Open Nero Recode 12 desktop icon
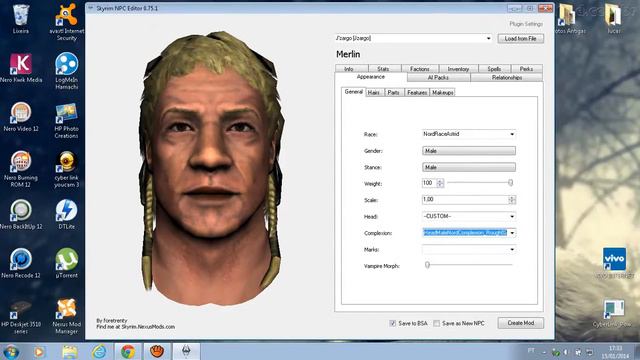This screenshot has width=640, height=360. pyautogui.click(x=21, y=263)
